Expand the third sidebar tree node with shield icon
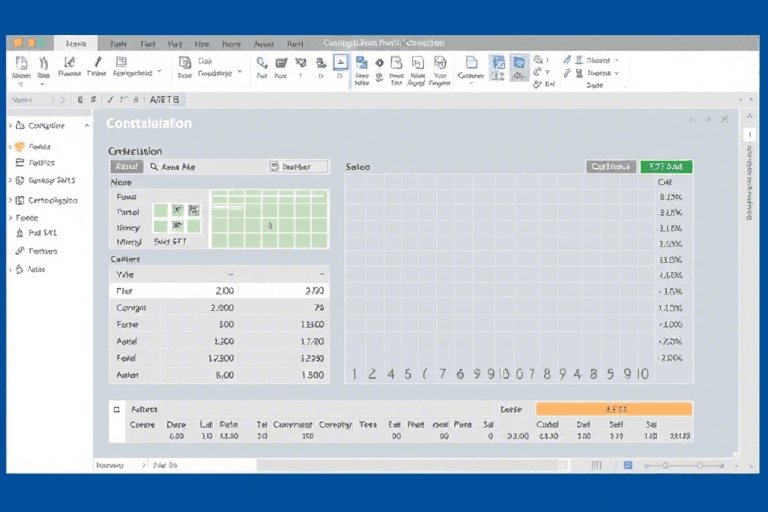Image resolution: width=768 pixels, height=512 pixels. pos(10,181)
